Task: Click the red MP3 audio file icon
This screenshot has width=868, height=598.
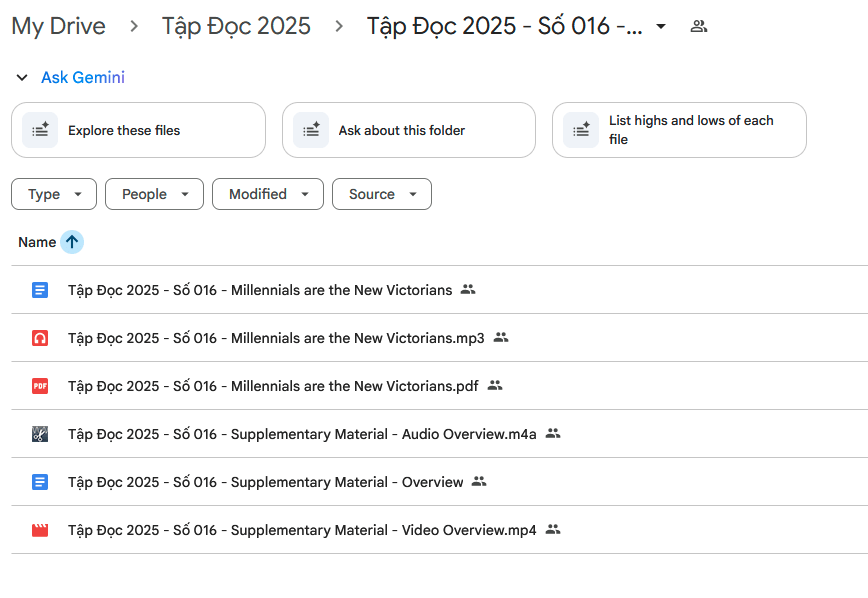Action: 40,338
